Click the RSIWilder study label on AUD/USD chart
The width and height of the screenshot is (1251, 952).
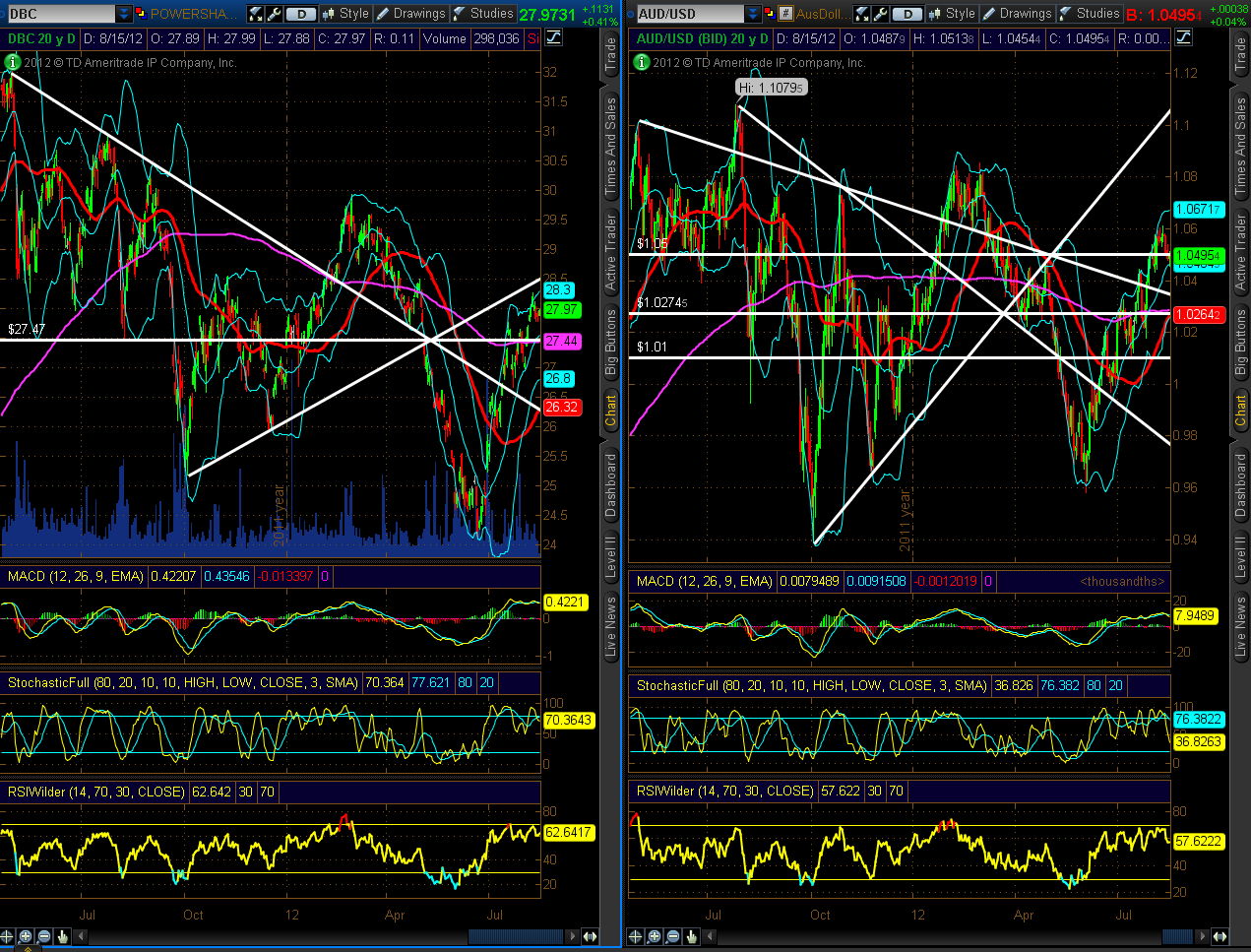pos(725,791)
